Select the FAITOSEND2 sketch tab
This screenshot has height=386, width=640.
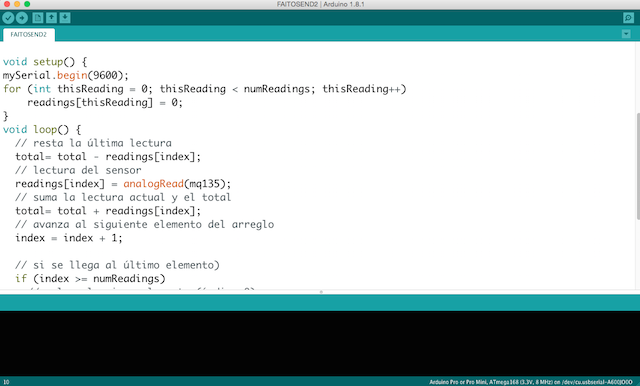click(29, 35)
